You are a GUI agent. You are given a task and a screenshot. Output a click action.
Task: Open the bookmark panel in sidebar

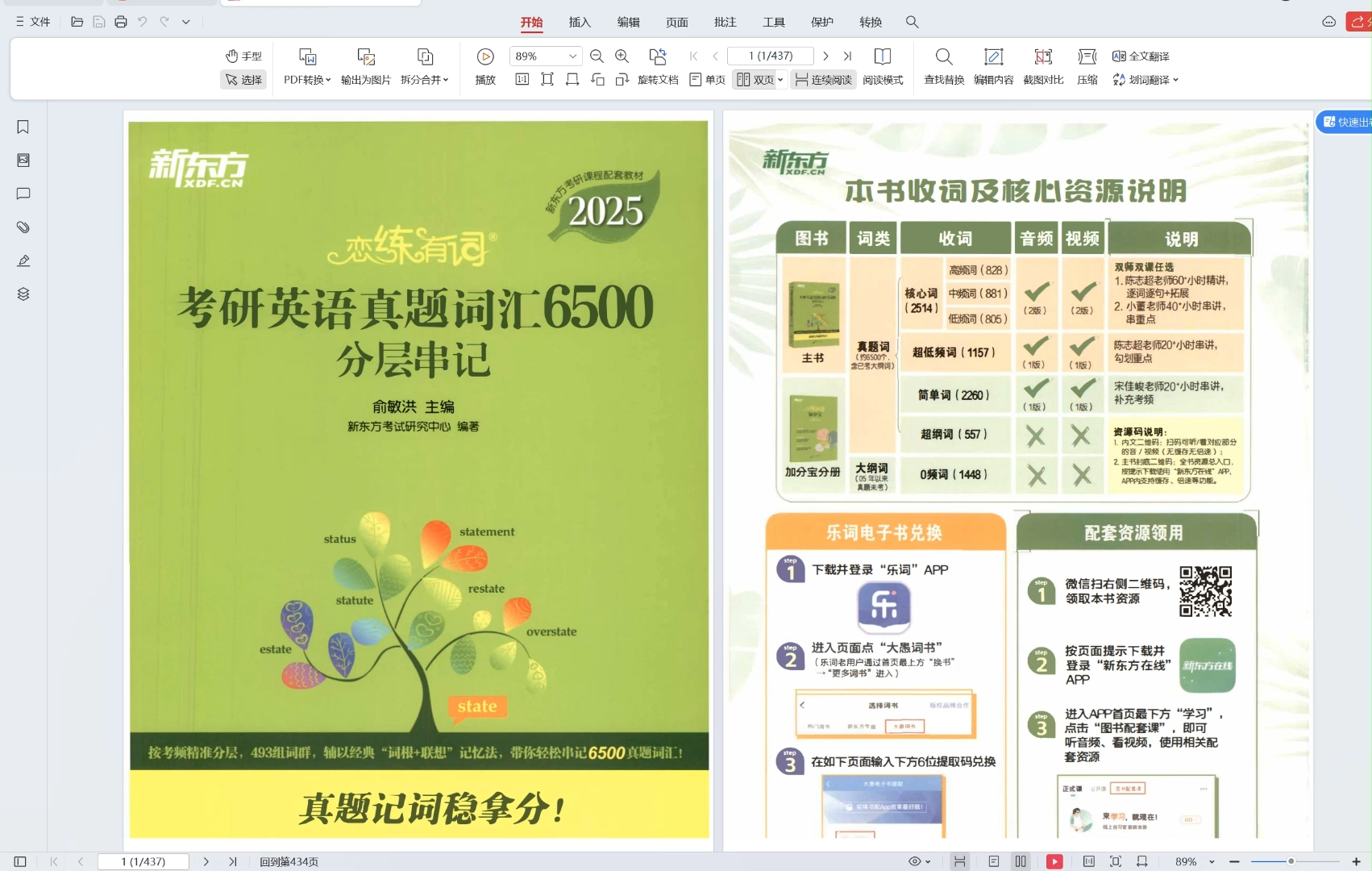pos(23,127)
